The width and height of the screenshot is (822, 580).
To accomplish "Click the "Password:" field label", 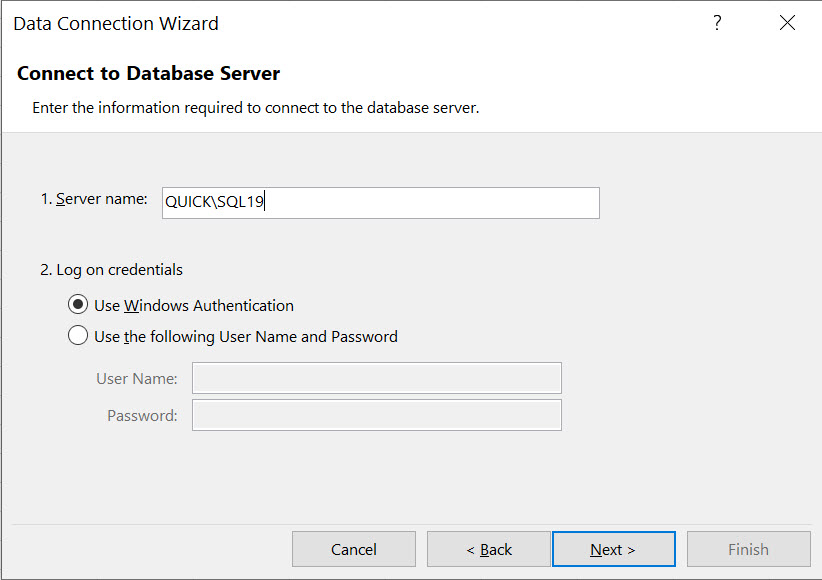I will tap(142, 415).
